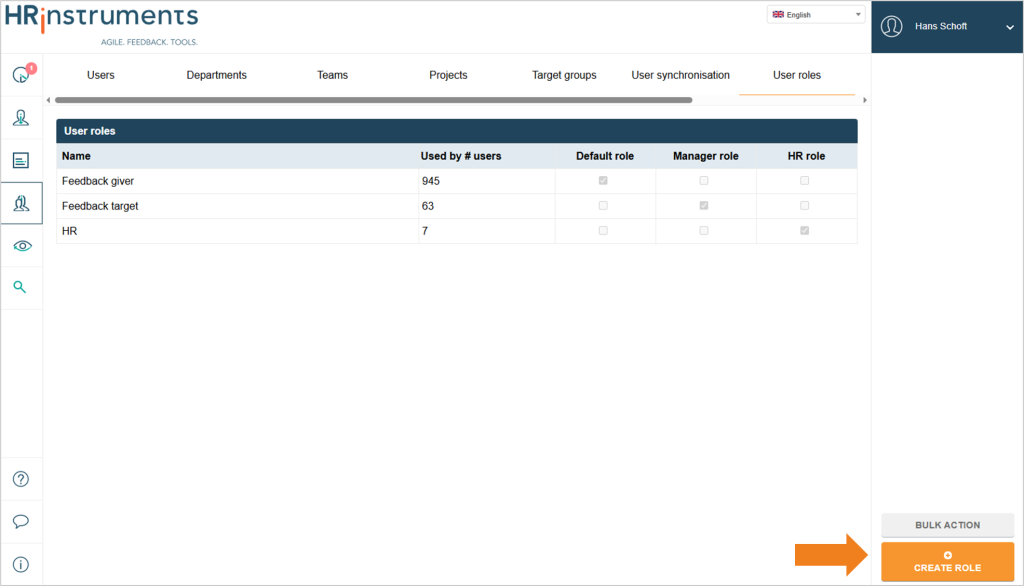Open the surveys form sidebar icon

click(21, 160)
